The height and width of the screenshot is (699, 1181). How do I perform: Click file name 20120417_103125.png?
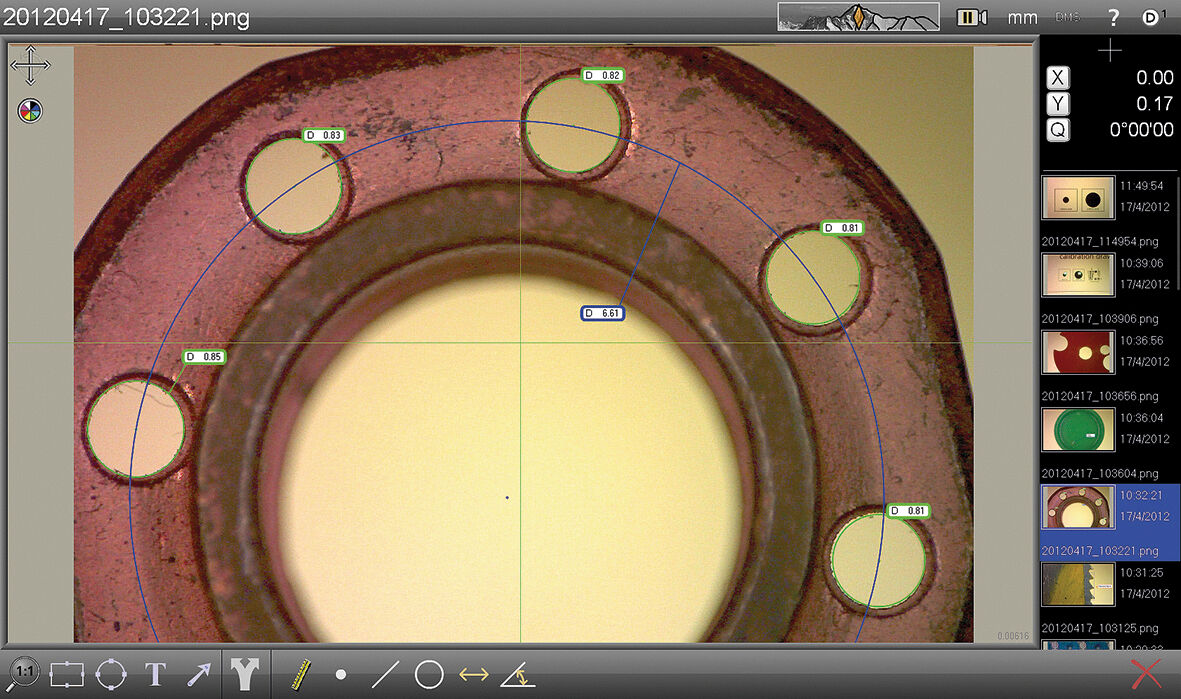1100,628
